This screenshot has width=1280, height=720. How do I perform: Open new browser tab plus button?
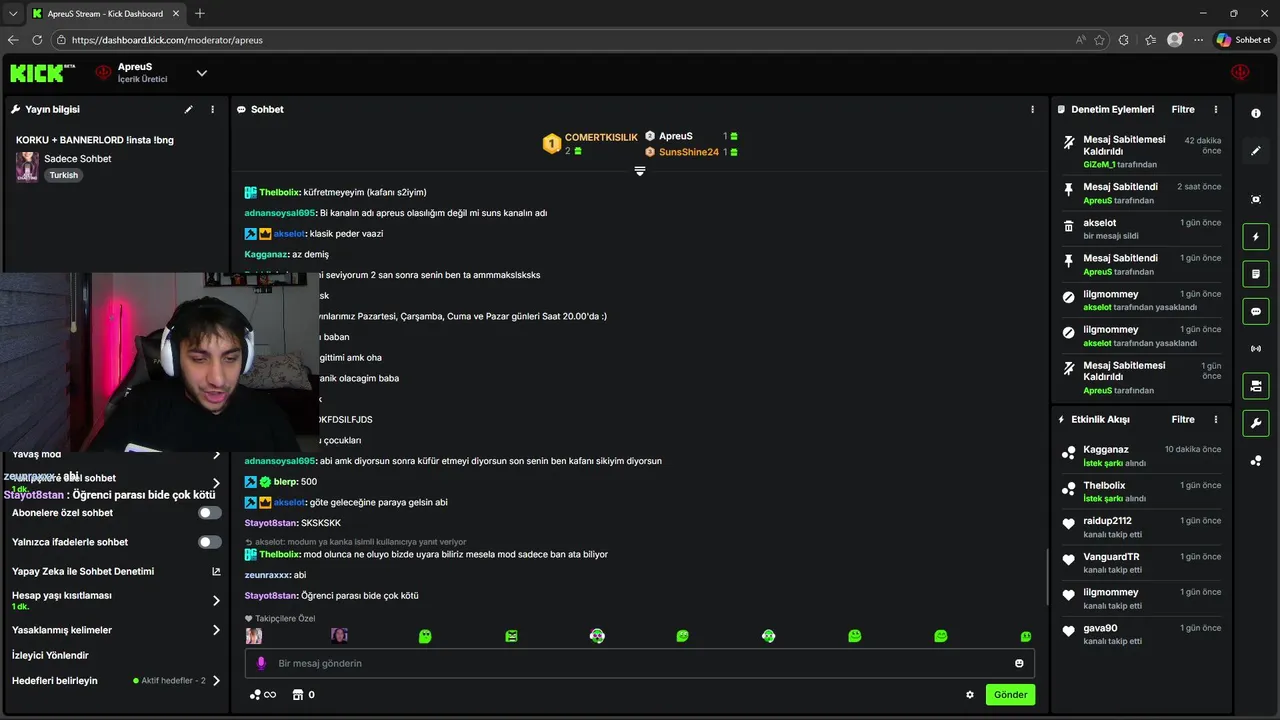[x=200, y=13]
